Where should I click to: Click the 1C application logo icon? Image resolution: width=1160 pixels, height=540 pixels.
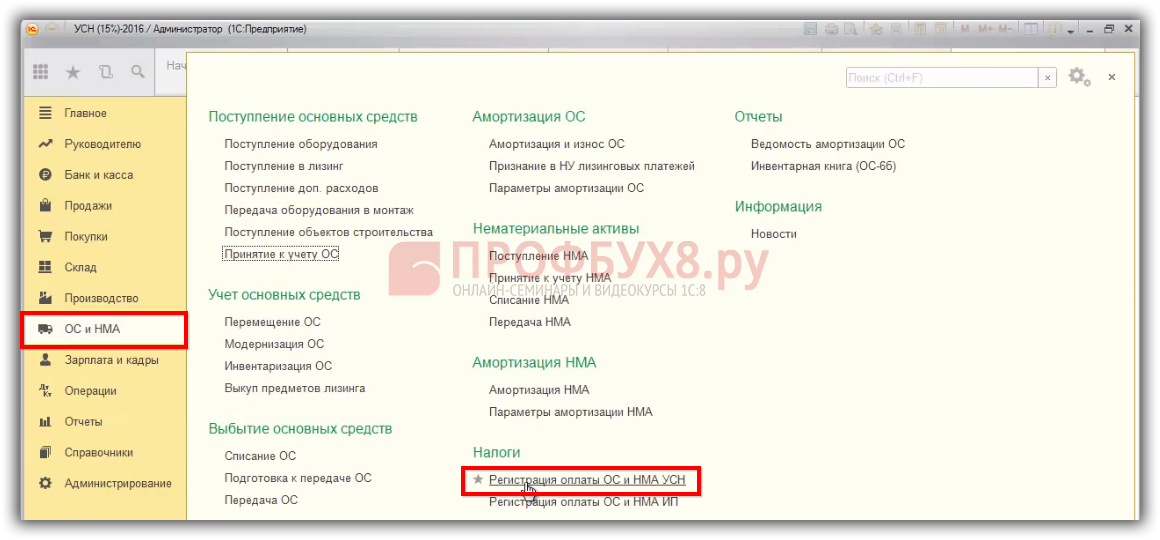click(31, 29)
